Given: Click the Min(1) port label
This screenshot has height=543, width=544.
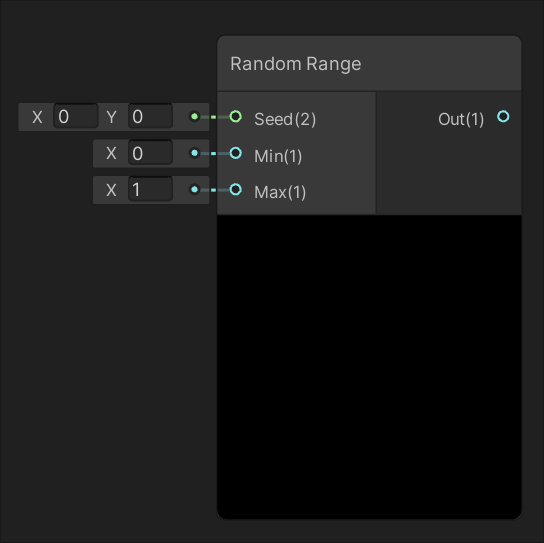Looking at the screenshot, I should point(278,156).
